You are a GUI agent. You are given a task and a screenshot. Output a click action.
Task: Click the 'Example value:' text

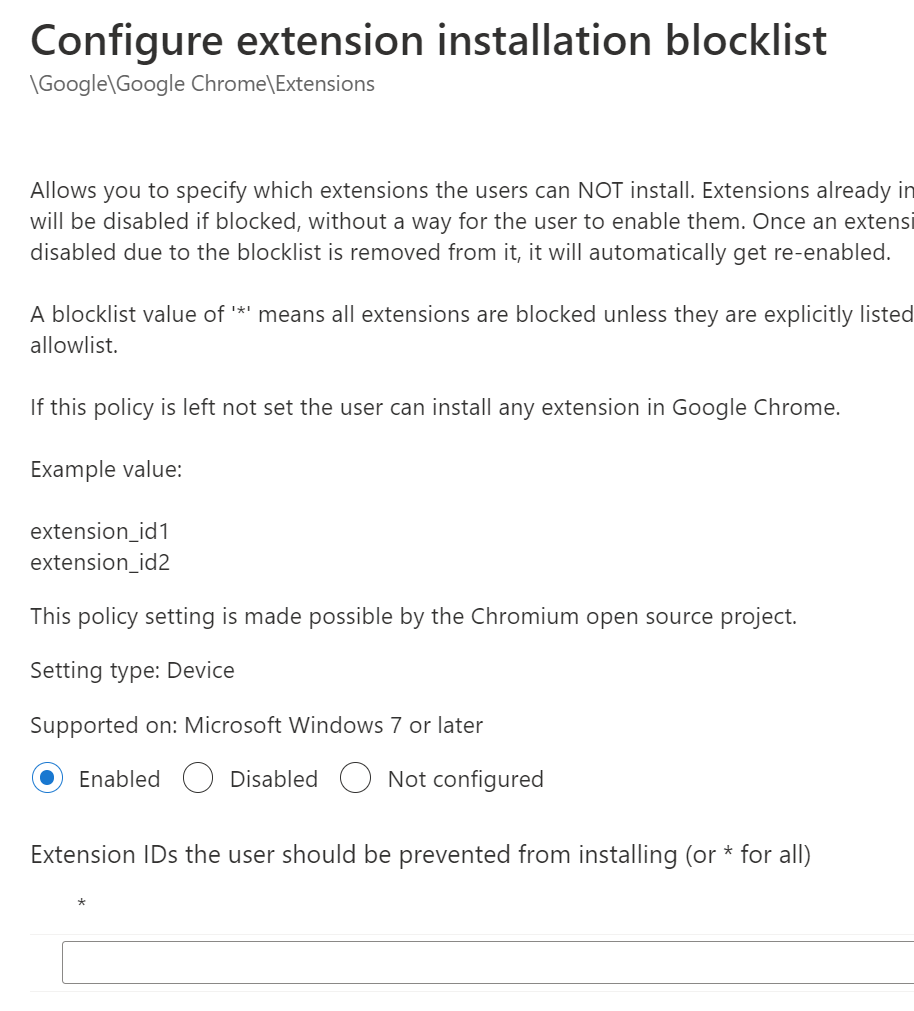[106, 469]
